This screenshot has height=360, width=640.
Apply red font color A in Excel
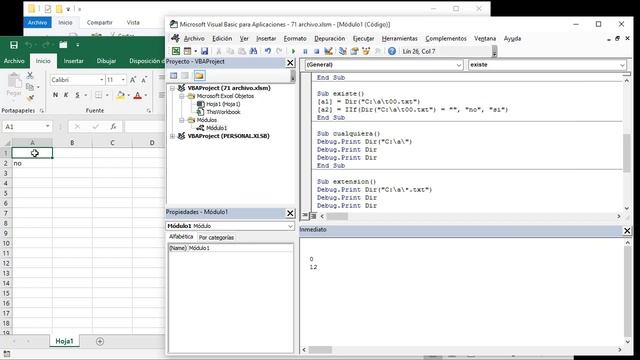click(x=138, y=96)
